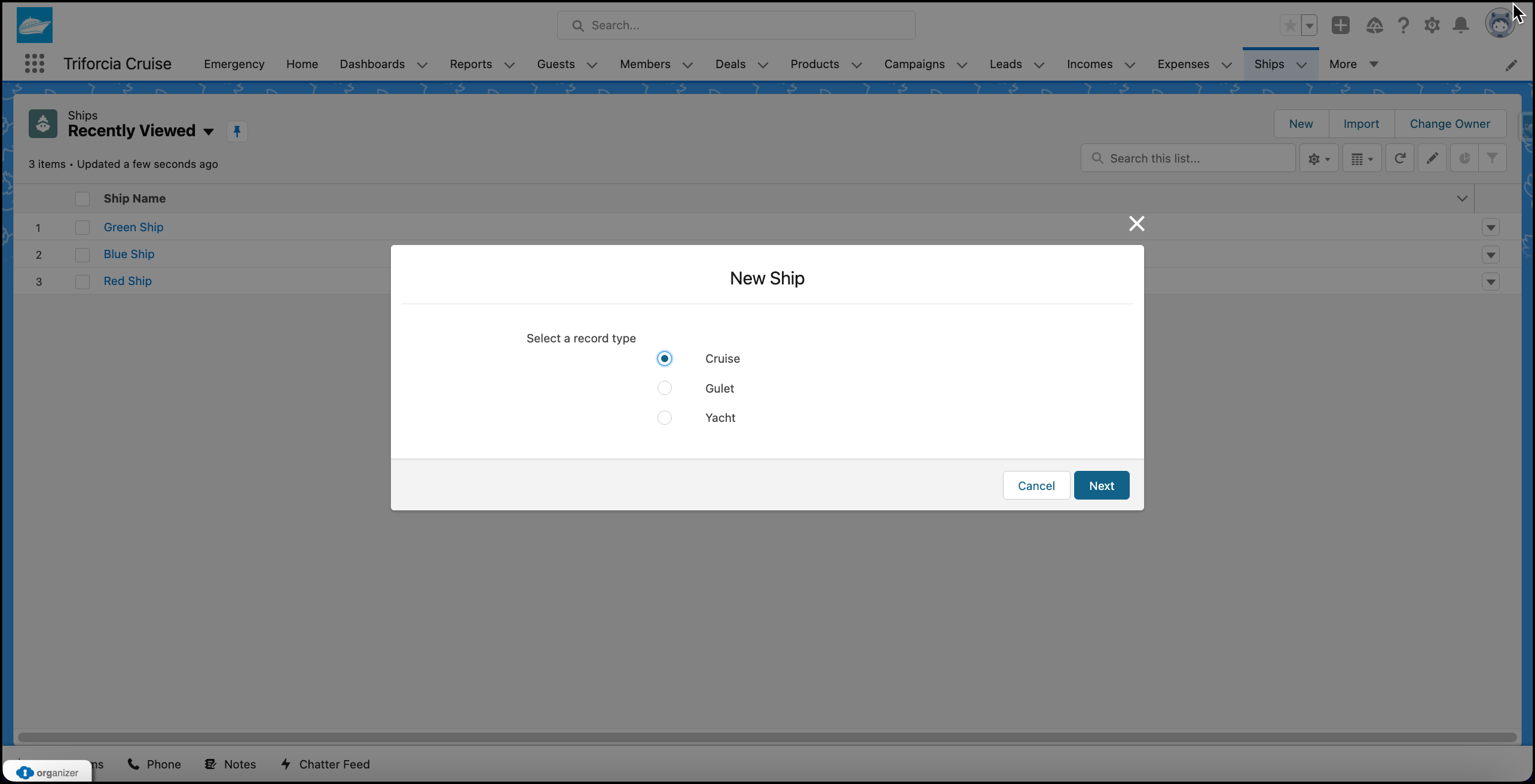1535x784 pixels.
Task: Open the list view controls gear dropdown
Action: (1319, 158)
